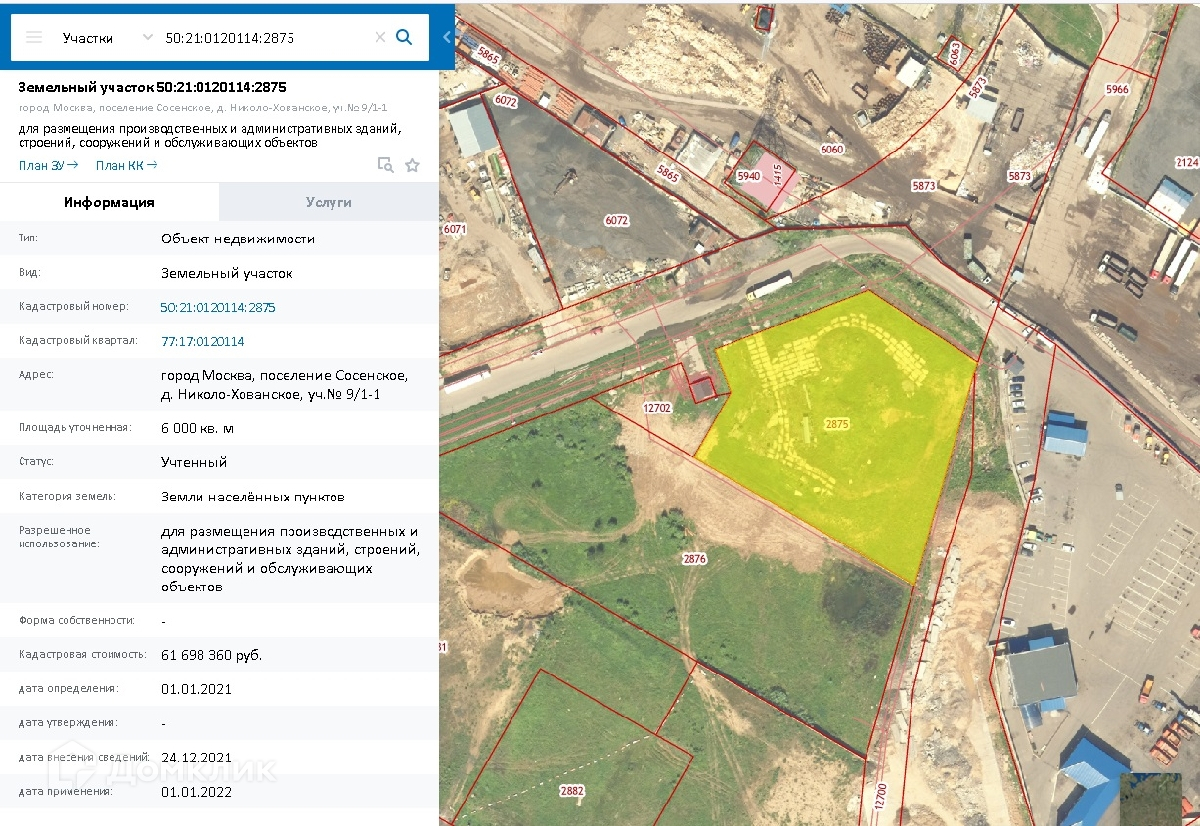Select the Информация tab
Image resolution: width=1200 pixels, height=826 pixels.
click(109, 202)
